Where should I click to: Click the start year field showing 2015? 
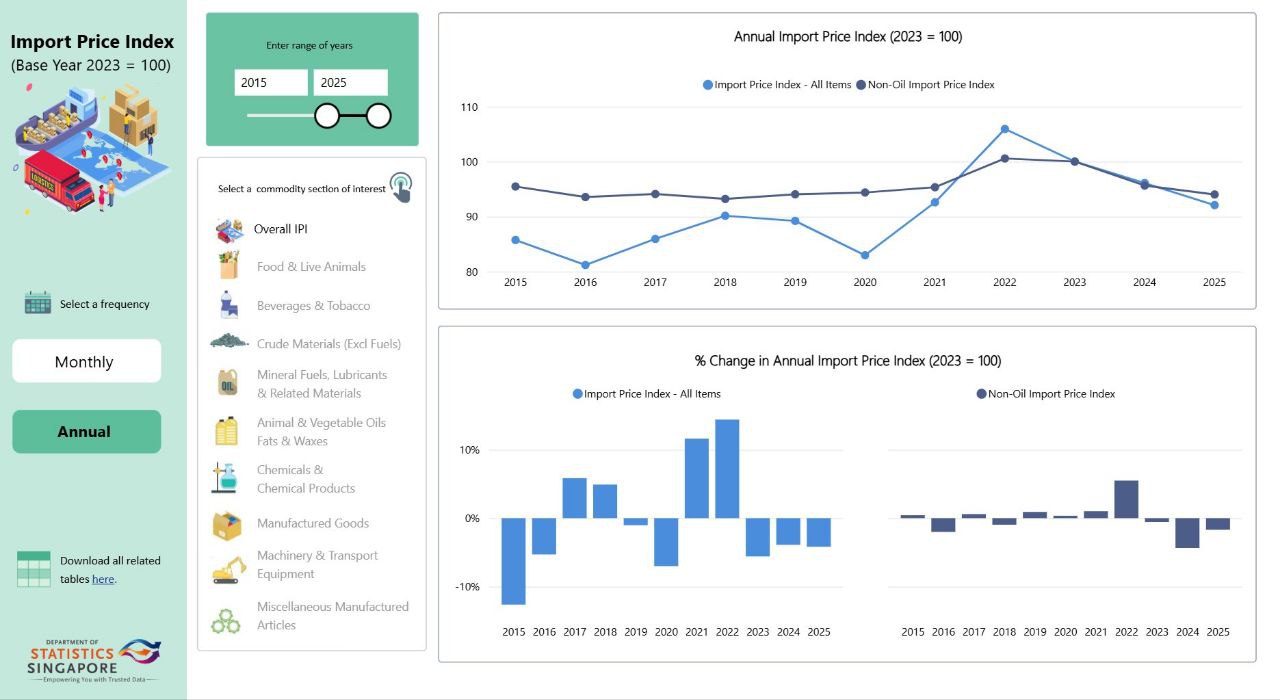tap(271, 83)
